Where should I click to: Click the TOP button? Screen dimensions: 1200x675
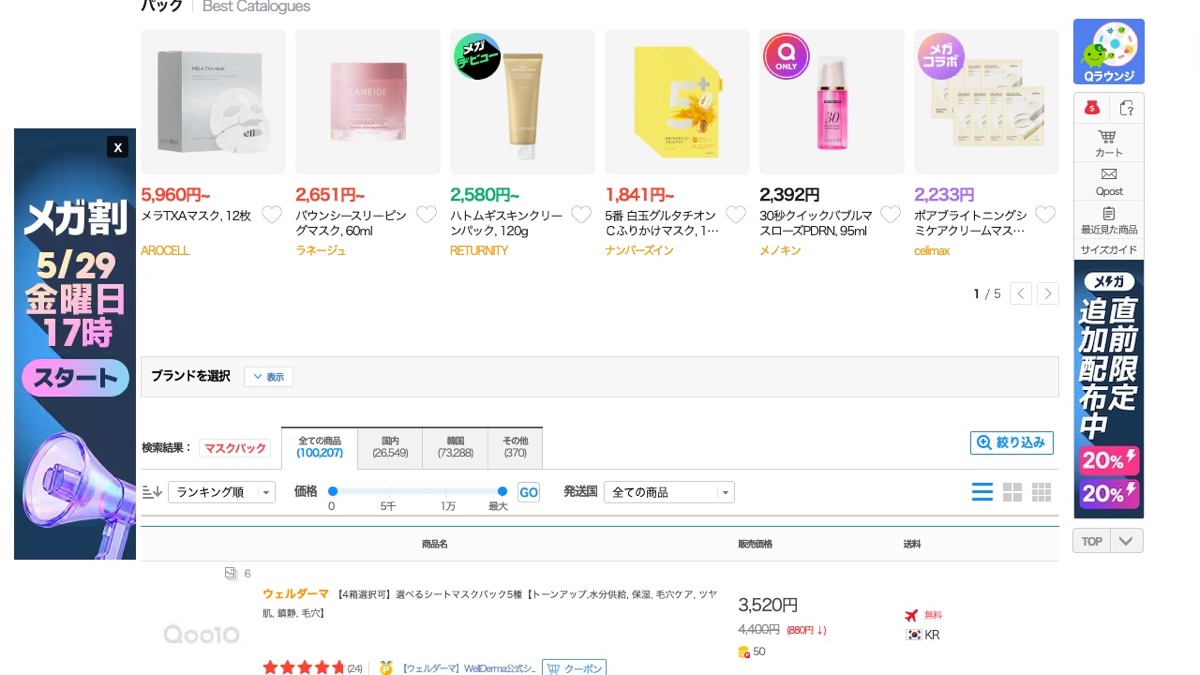tap(1091, 541)
